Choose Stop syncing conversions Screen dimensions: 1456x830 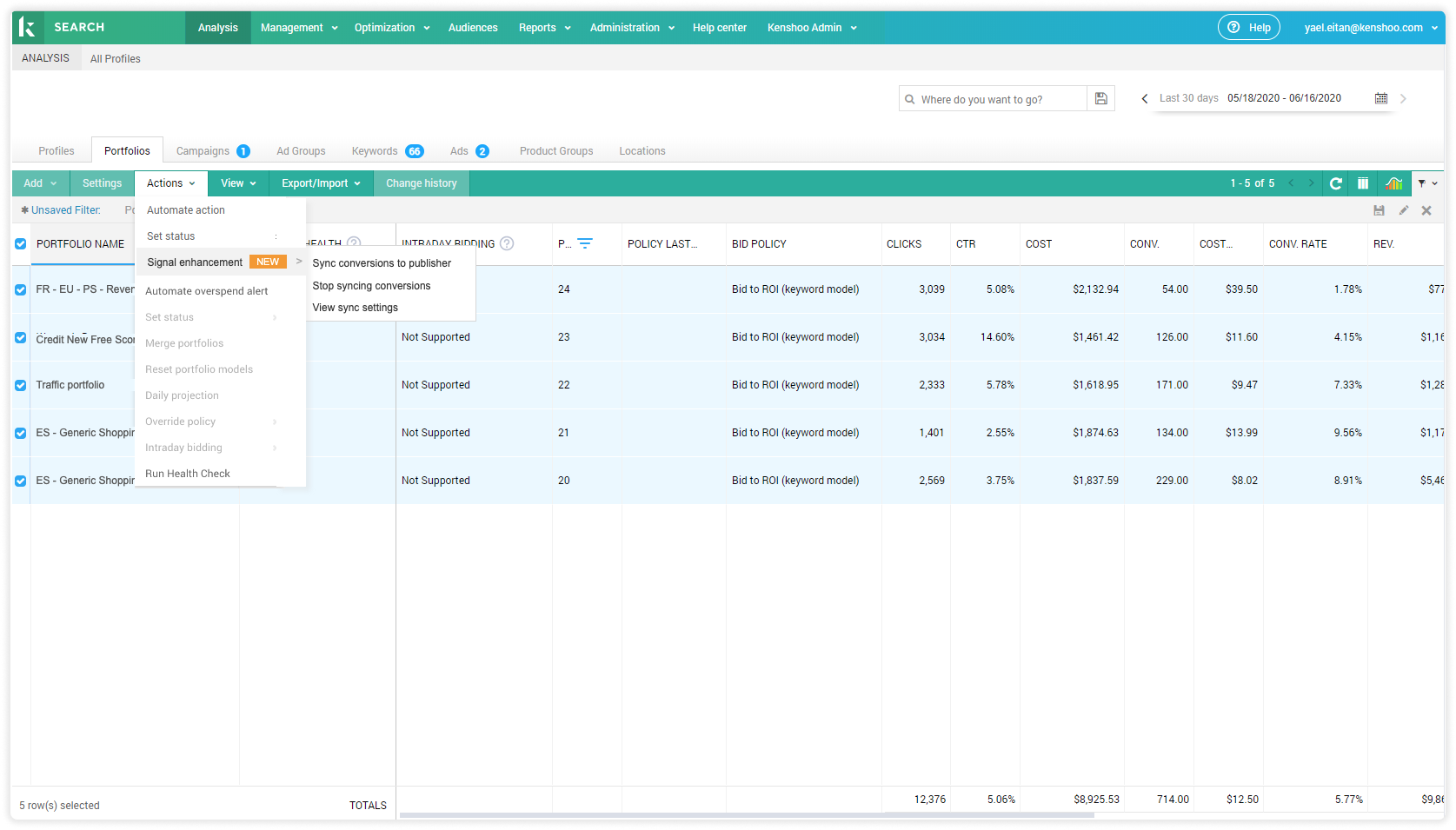pyautogui.click(x=371, y=286)
